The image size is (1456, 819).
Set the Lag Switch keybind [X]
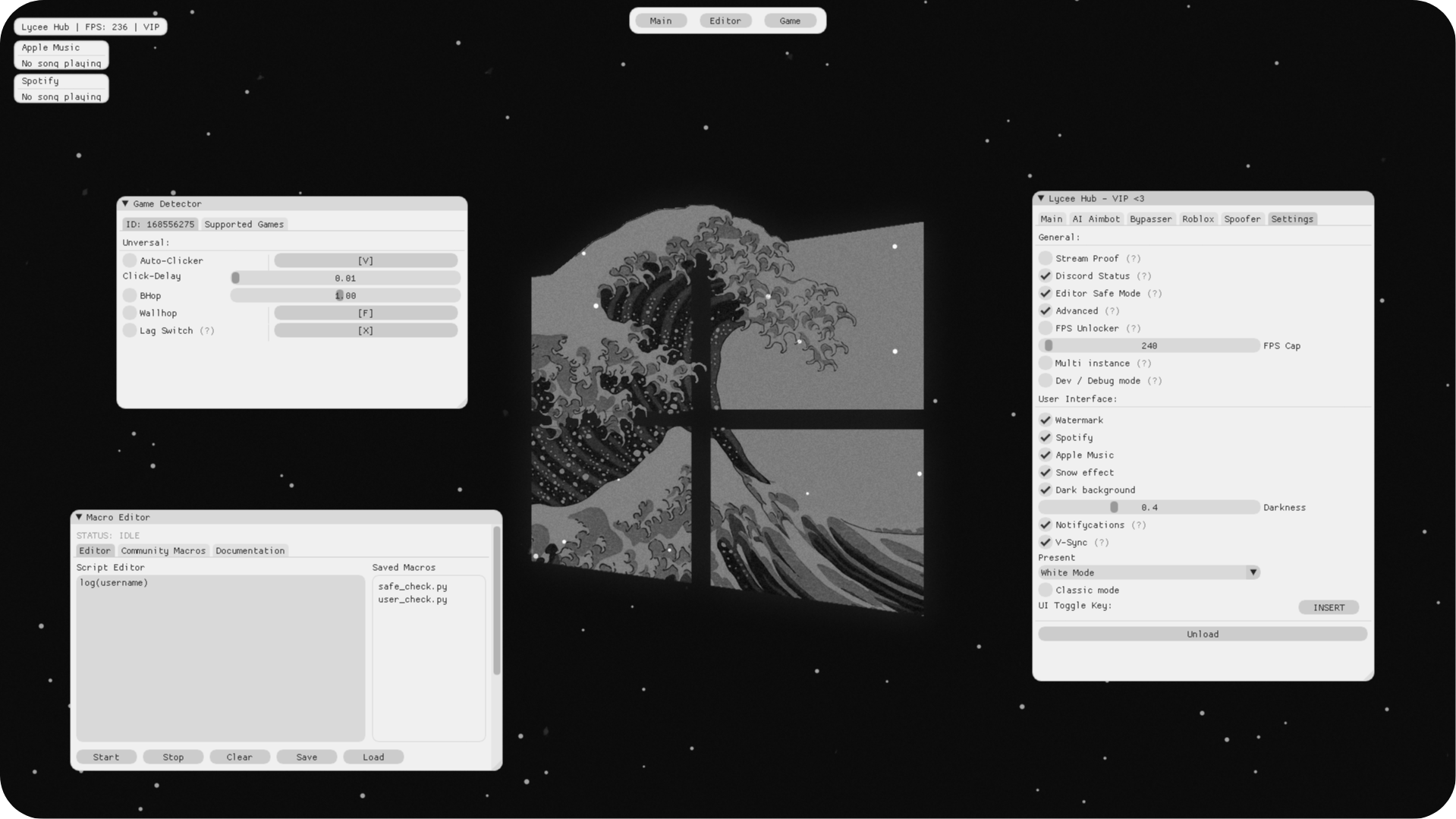coord(366,330)
